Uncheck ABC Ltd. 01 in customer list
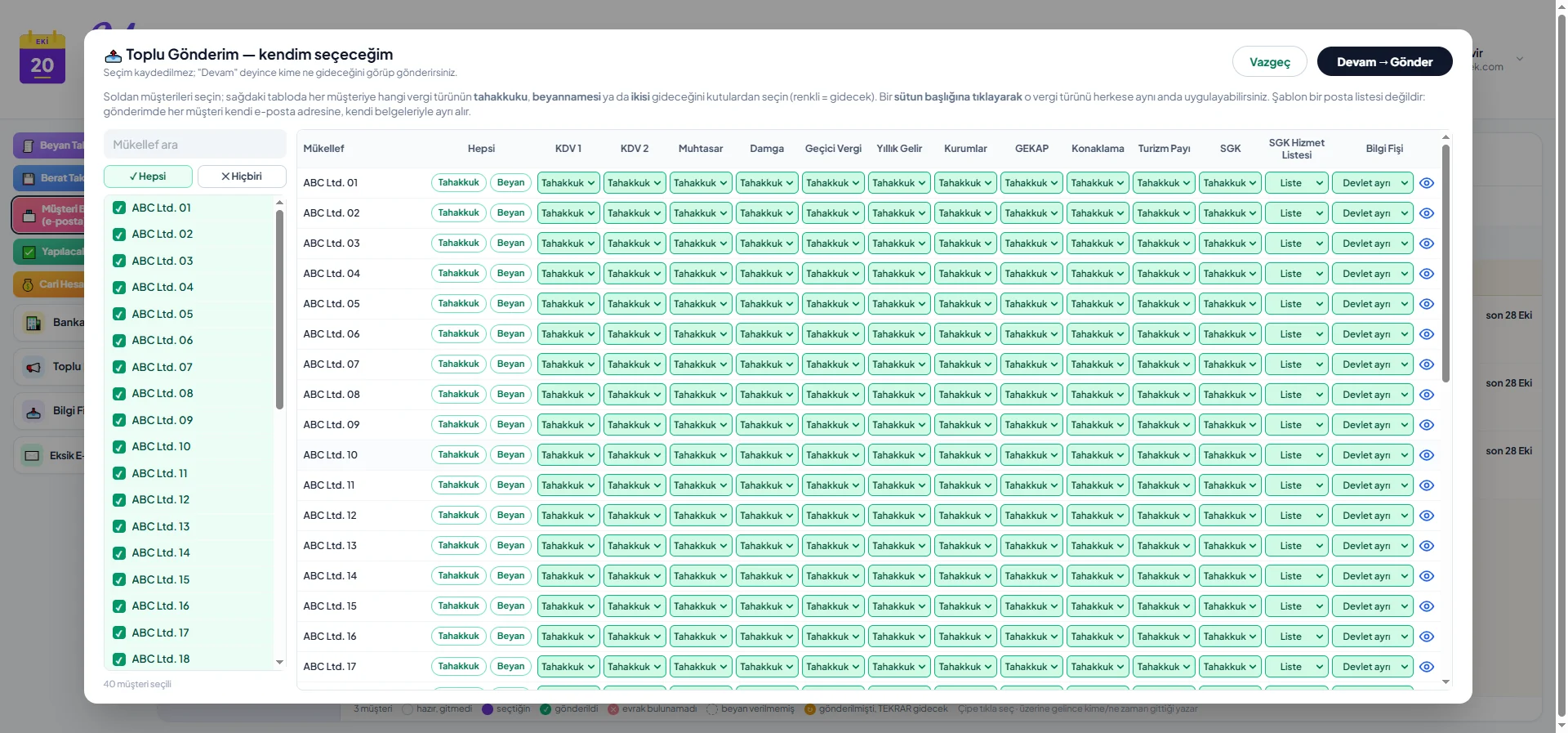The height and width of the screenshot is (733, 1568). point(119,208)
